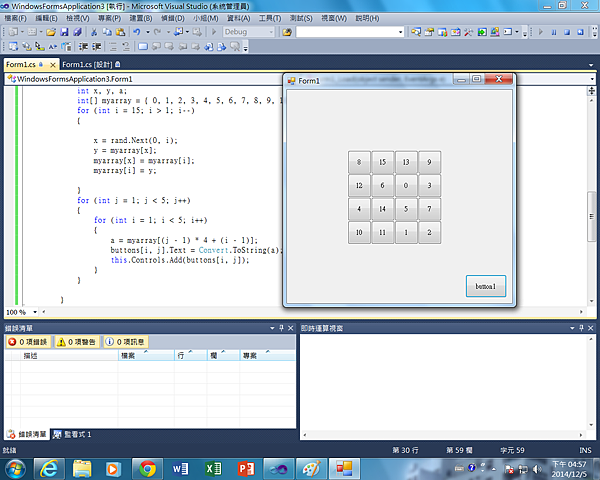This screenshot has width=600, height=480.
Task: Switch to the 監看式 1 tab
Action: click(72, 434)
